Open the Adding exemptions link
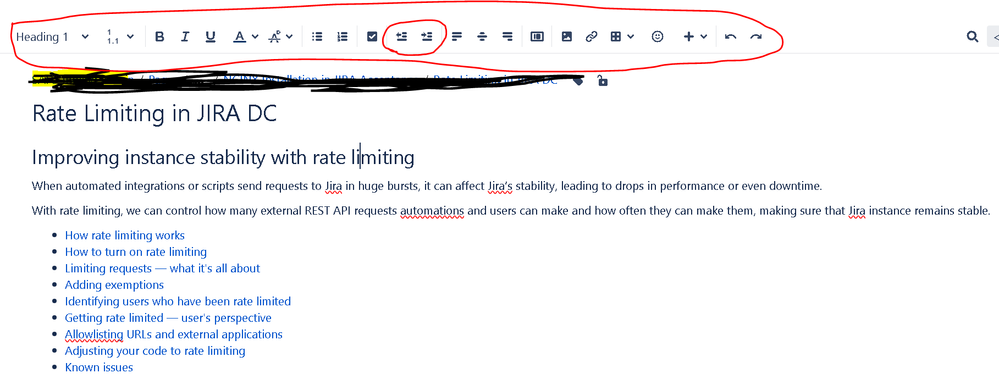Viewport: 999px width, 377px height. [x=114, y=285]
